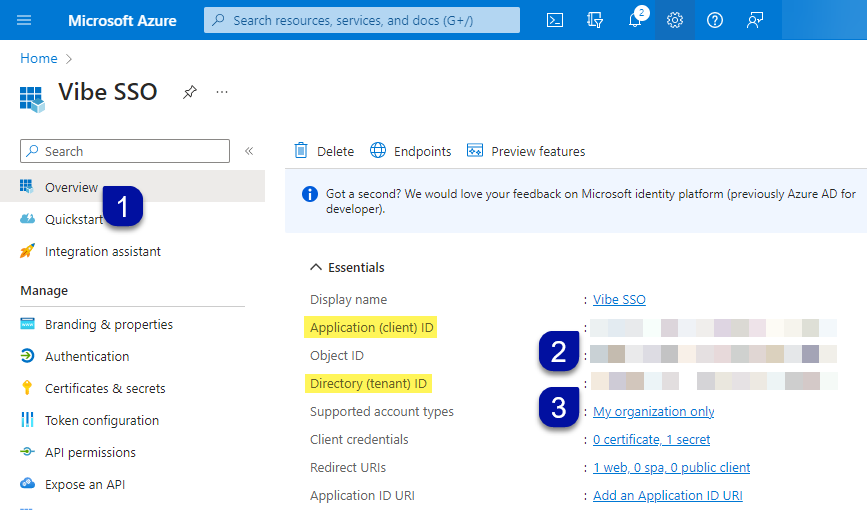Click the Endpoints globe icon
Screen dimensions: 867x510
coord(378,150)
